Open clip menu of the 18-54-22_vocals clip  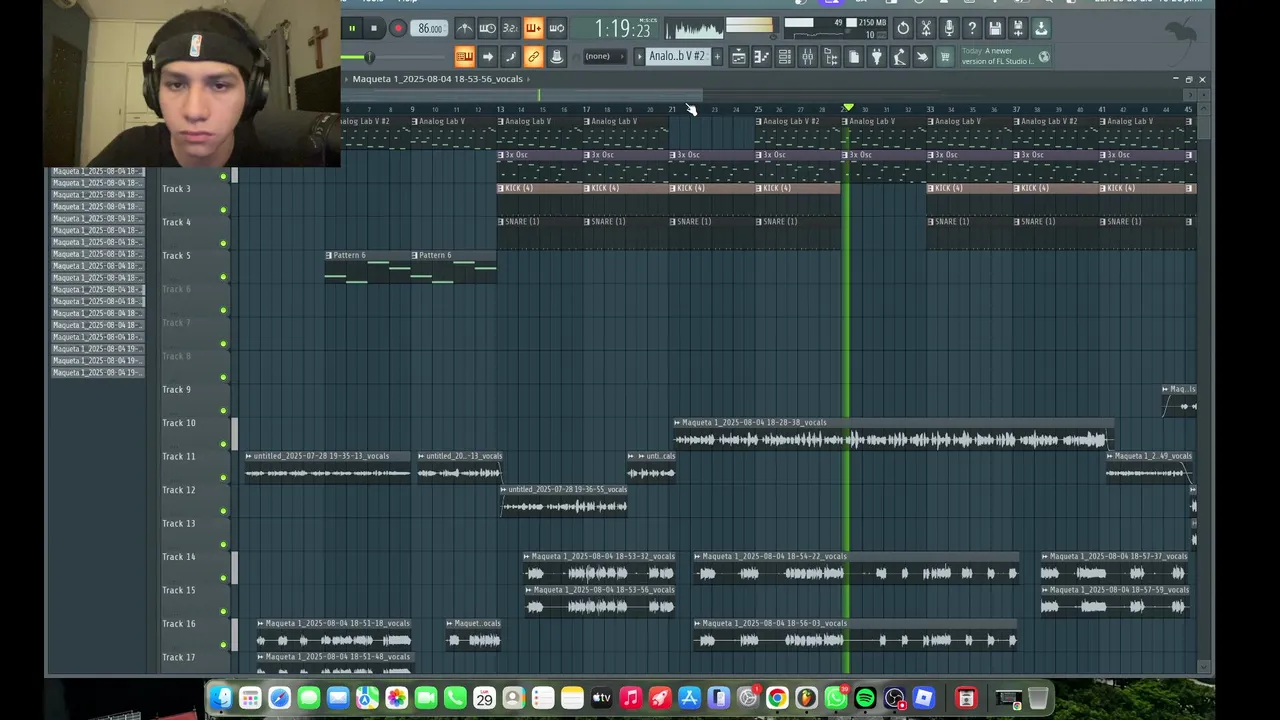pos(698,556)
